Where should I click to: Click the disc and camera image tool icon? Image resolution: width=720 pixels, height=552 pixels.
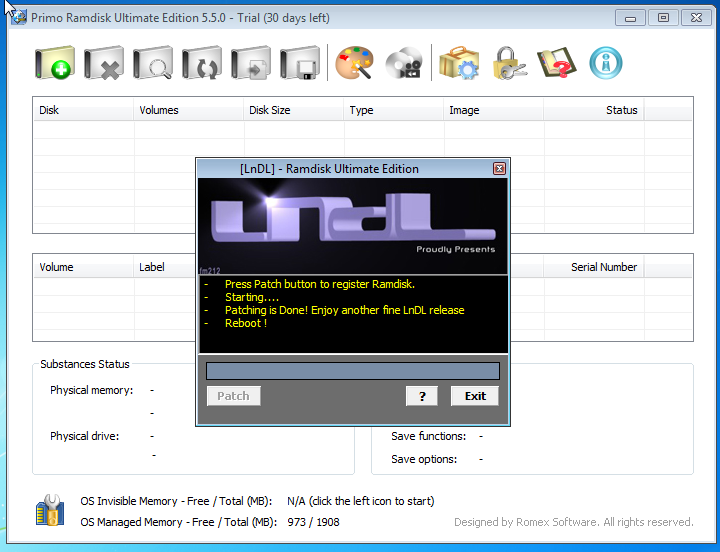[x=404, y=63]
